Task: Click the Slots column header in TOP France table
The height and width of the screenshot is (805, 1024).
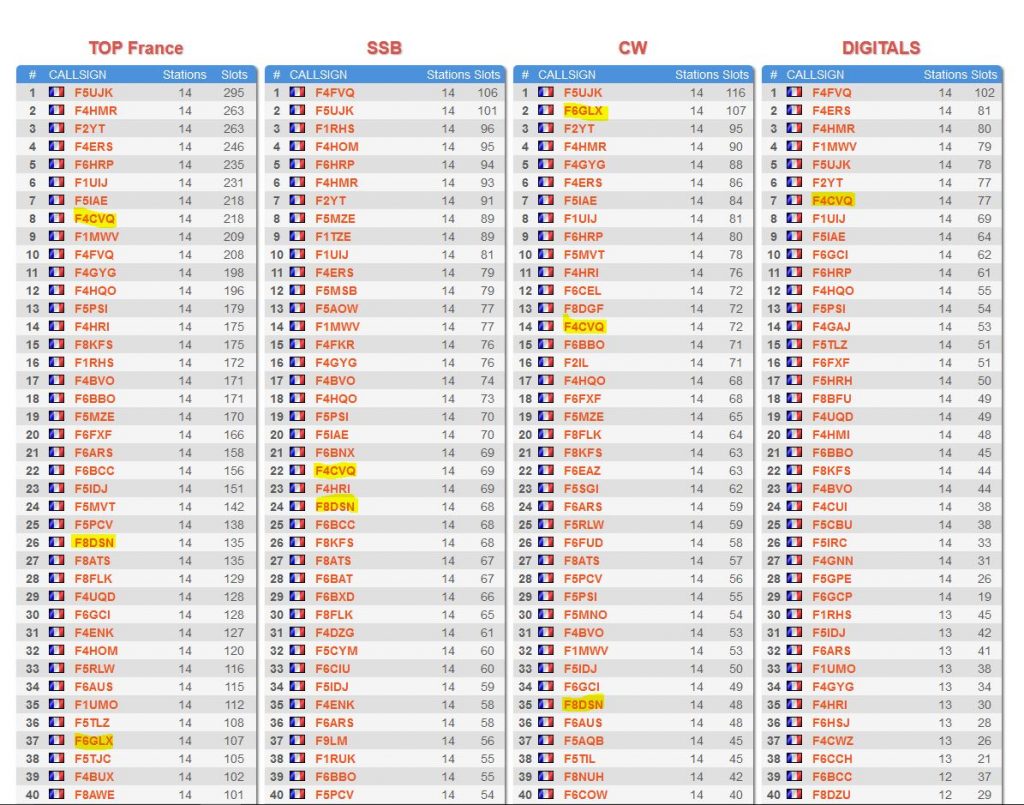Action: click(234, 74)
